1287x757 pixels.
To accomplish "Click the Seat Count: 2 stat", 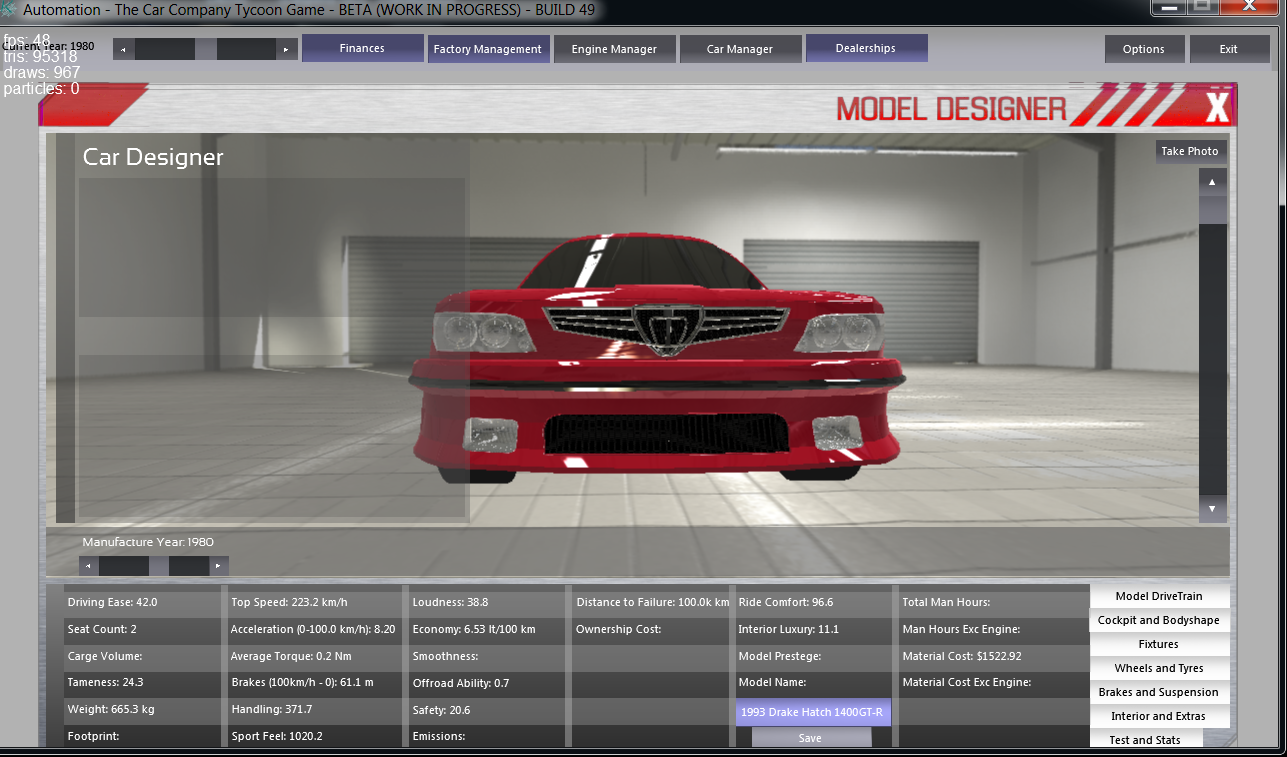I will click(102, 630).
